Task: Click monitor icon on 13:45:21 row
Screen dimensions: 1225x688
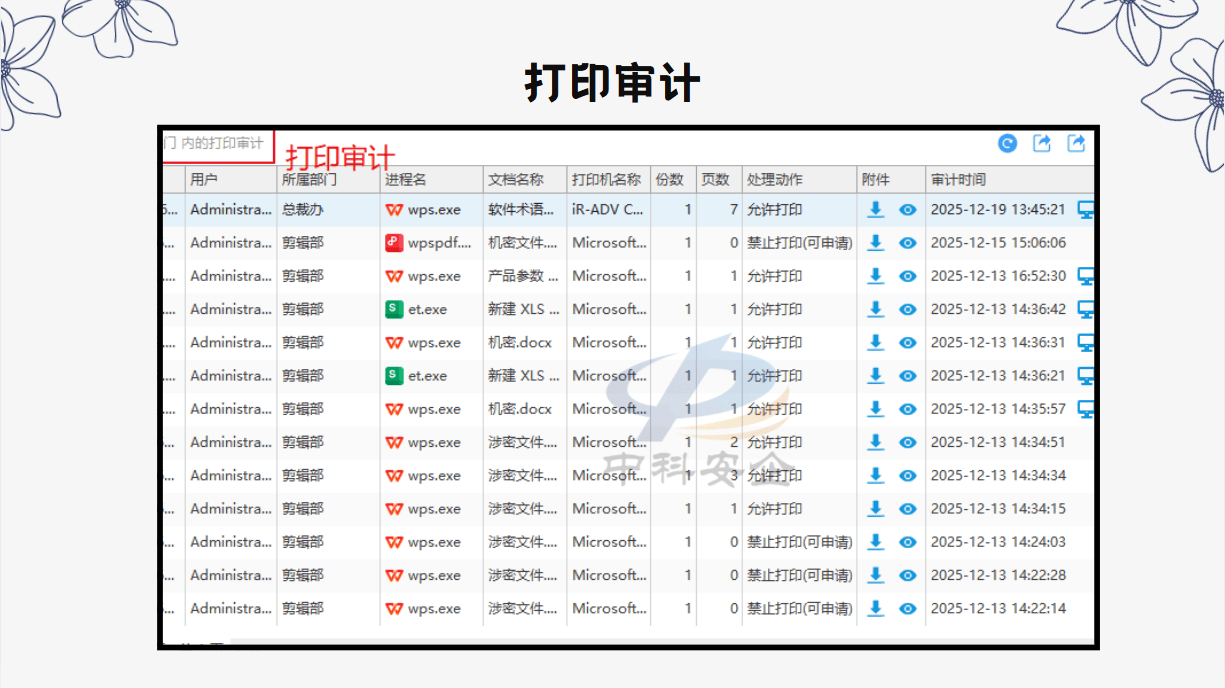Action: [x=1085, y=210]
